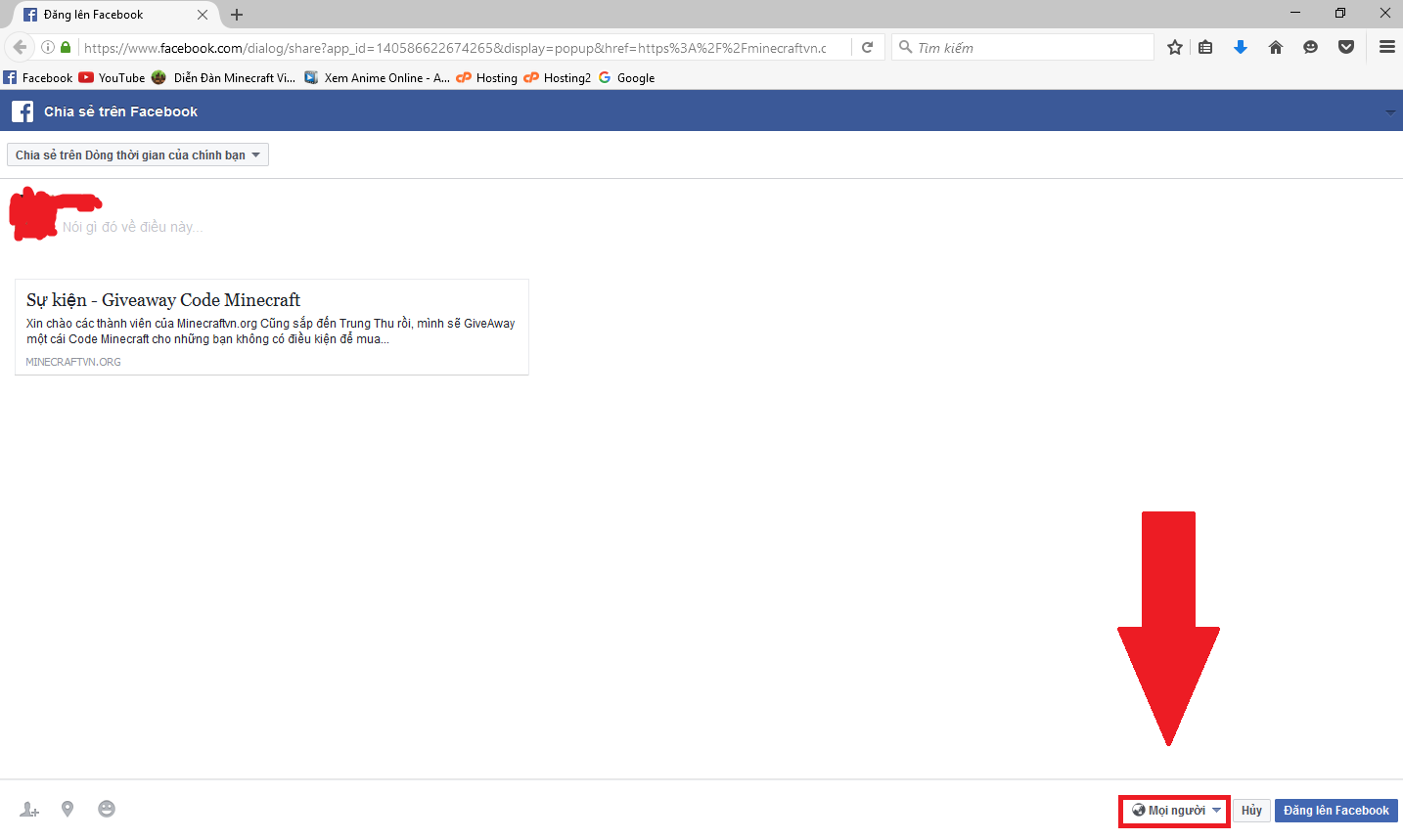Screen dimensions: 1403x840
Task: Add a location with the pin icon
Action: click(68, 809)
